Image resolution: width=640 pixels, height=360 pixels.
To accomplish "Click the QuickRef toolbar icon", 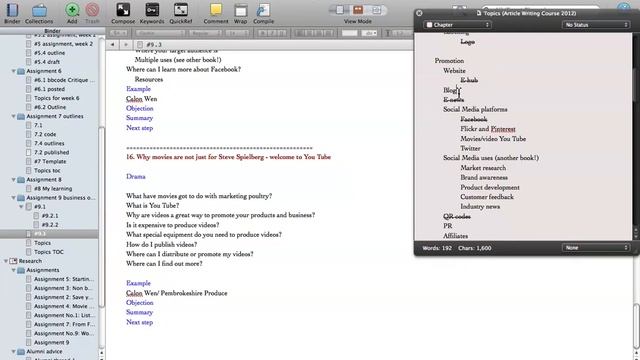I will 180,10.
